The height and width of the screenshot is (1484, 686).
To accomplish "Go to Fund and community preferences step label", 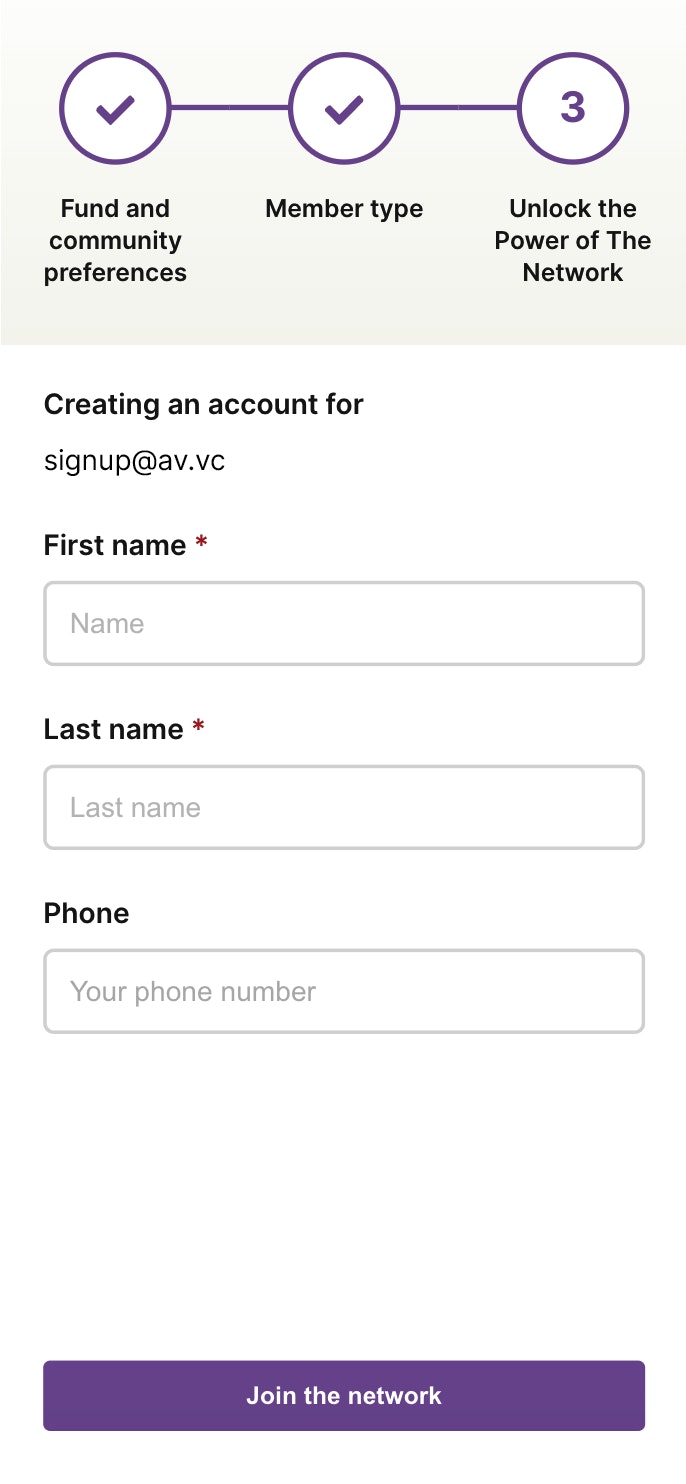I will point(115,241).
